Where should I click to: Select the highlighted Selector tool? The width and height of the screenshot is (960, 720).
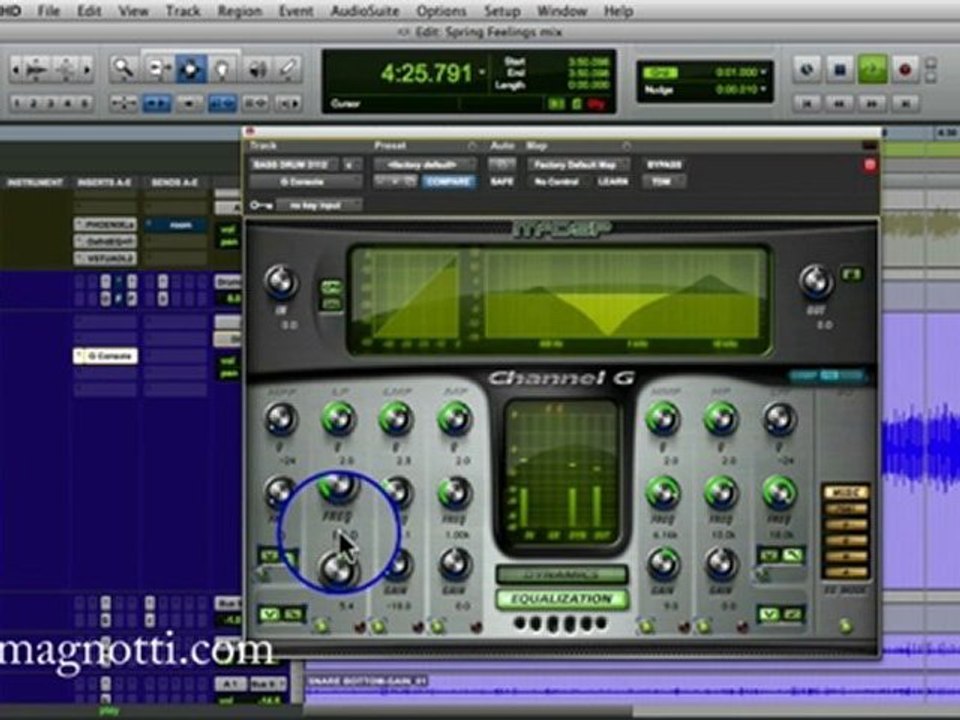click(x=191, y=69)
